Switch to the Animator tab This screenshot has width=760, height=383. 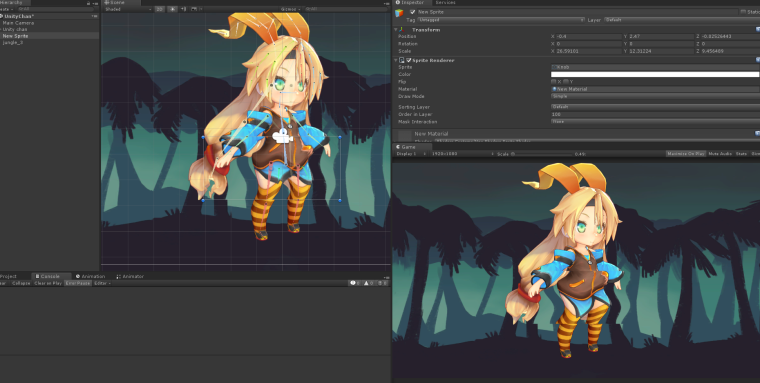click(x=130, y=276)
